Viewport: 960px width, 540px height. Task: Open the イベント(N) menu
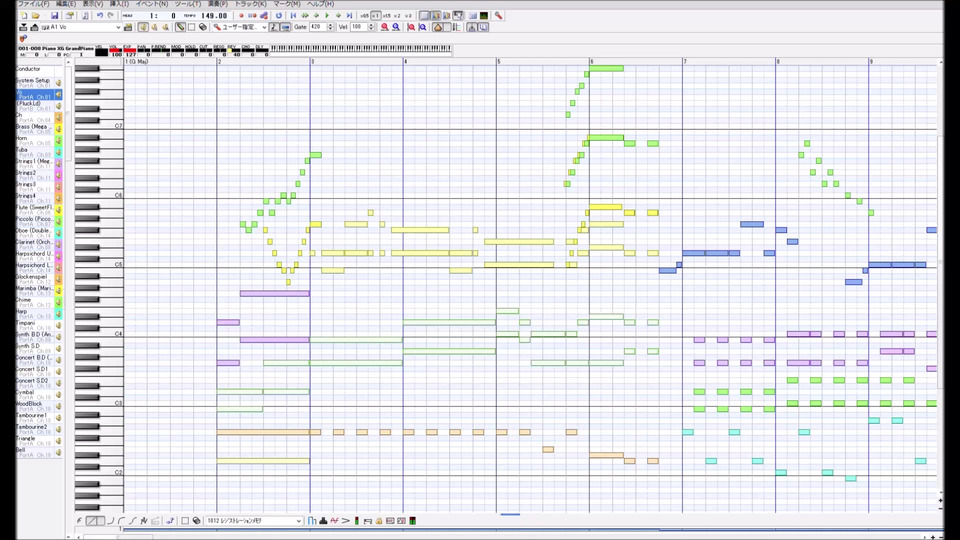click(151, 4)
